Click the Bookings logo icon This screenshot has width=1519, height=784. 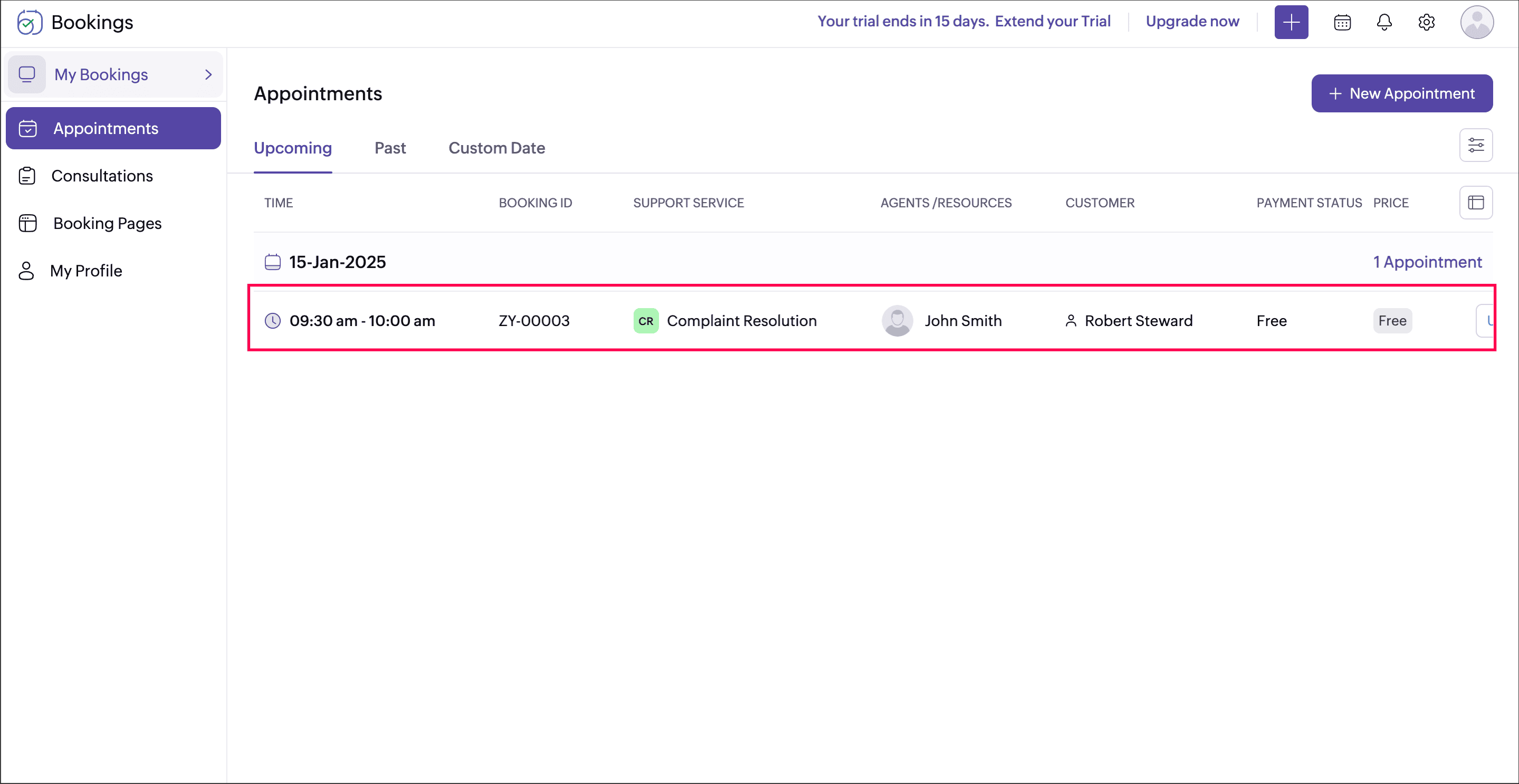(x=30, y=22)
